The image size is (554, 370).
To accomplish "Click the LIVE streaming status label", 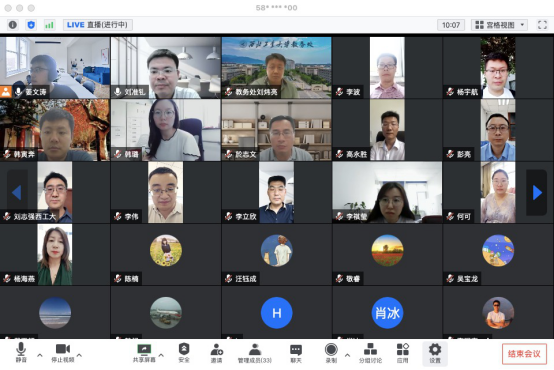I will [98, 25].
